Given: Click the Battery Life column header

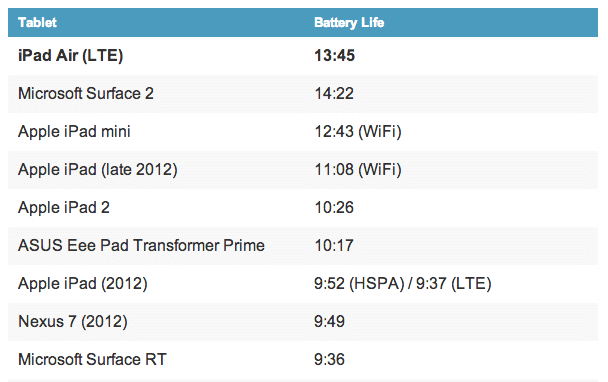Looking at the screenshot, I should point(349,22).
